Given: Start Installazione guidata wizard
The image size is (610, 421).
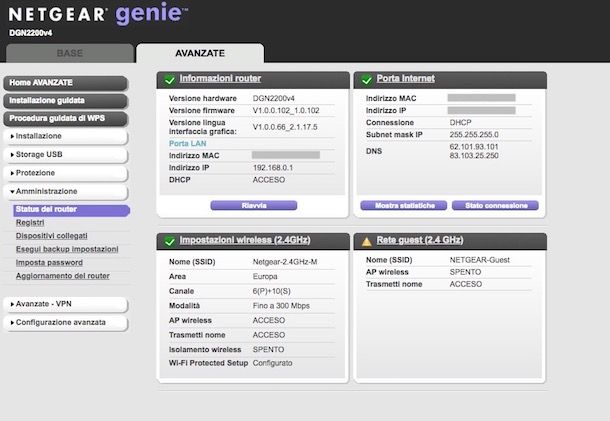Looking at the screenshot, I should click(x=65, y=101).
